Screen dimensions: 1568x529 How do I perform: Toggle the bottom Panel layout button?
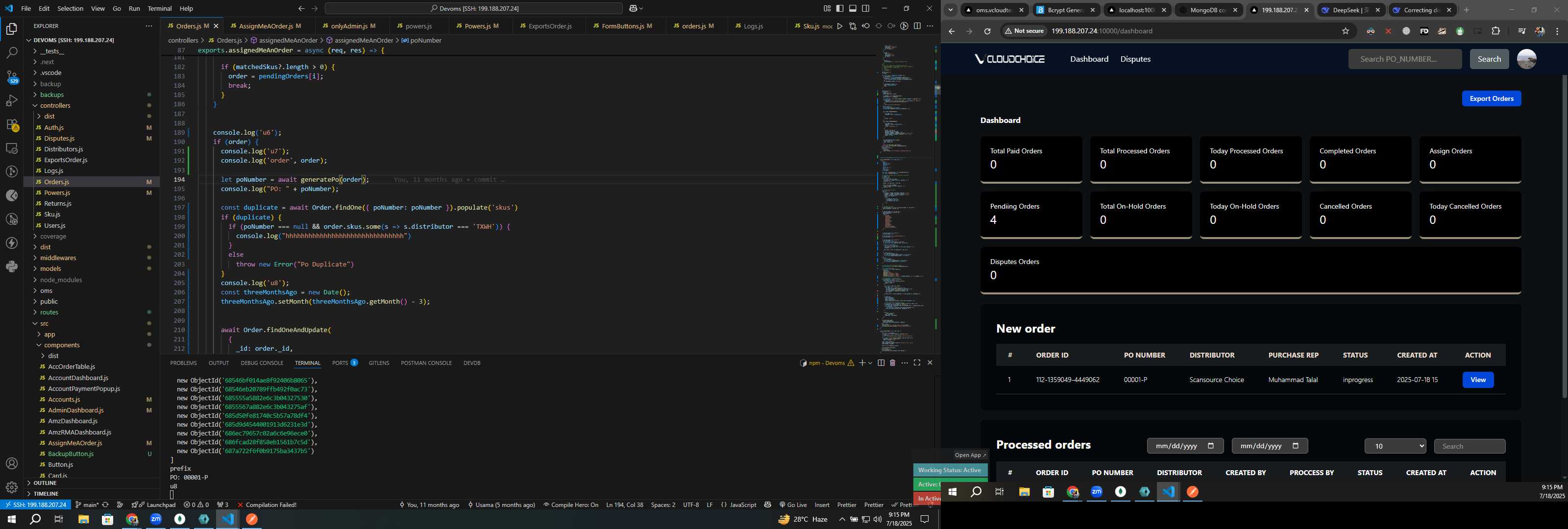[853, 8]
